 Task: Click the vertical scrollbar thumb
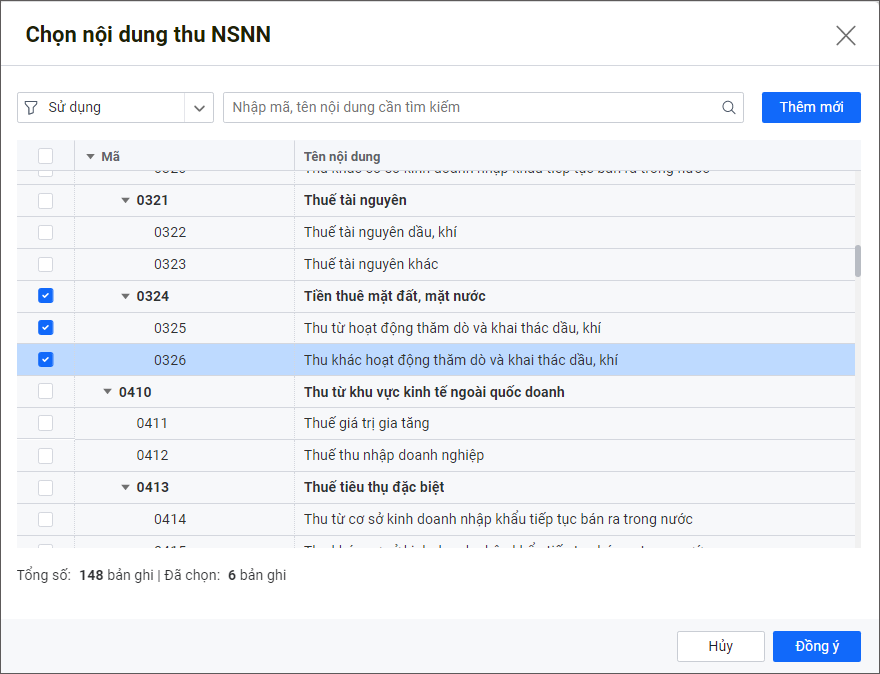(857, 260)
